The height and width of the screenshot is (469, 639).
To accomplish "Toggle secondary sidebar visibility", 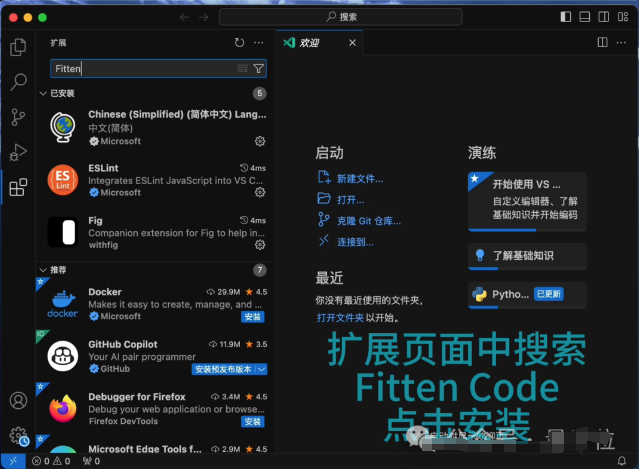I will point(604,17).
